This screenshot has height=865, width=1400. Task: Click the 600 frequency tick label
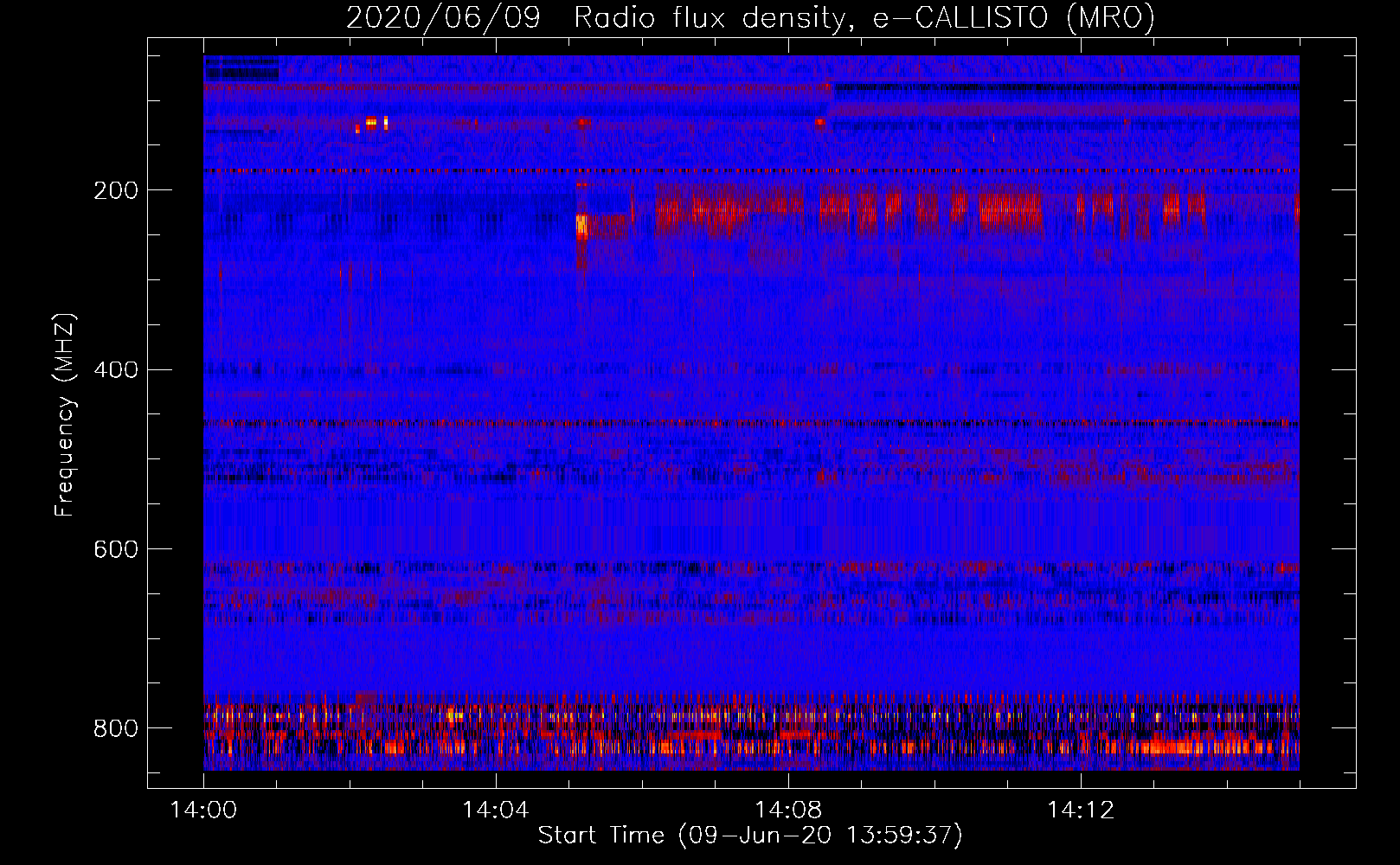pyautogui.click(x=115, y=549)
